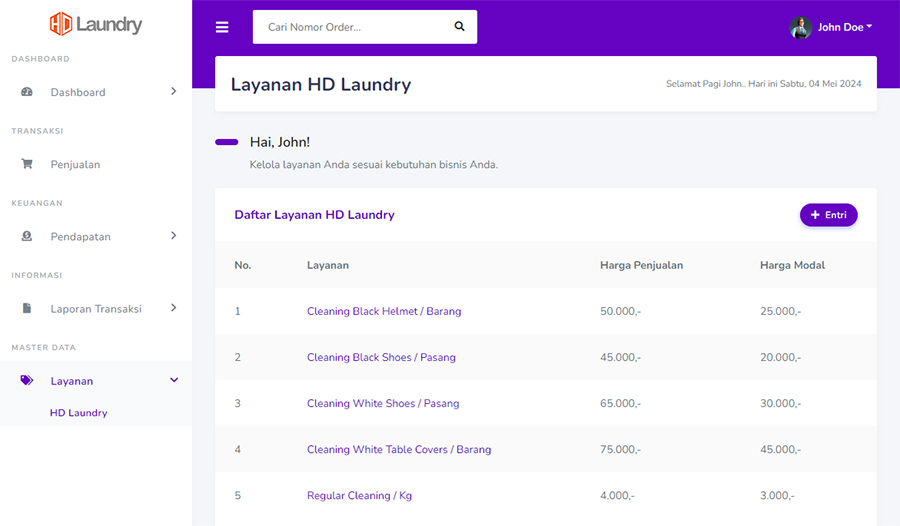This screenshot has height=526, width=900.
Task: Click the Pendapatan money icon
Action: point(27,236)
